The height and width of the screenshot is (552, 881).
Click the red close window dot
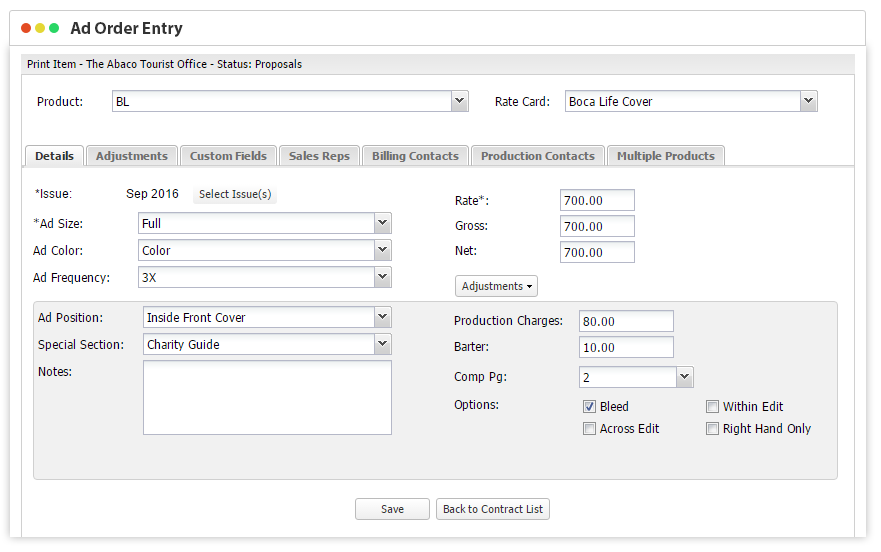26,28
